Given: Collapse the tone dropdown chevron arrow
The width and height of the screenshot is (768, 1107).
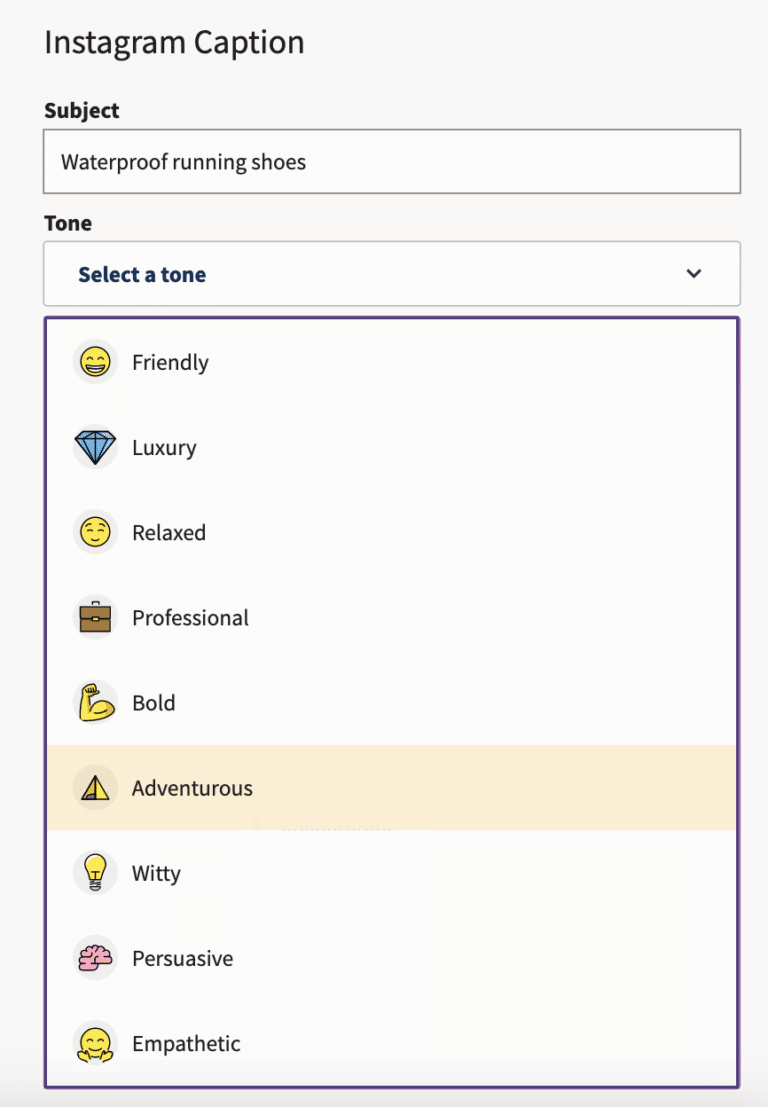Looking at the screenshot, I should click(x=694, y=274).
